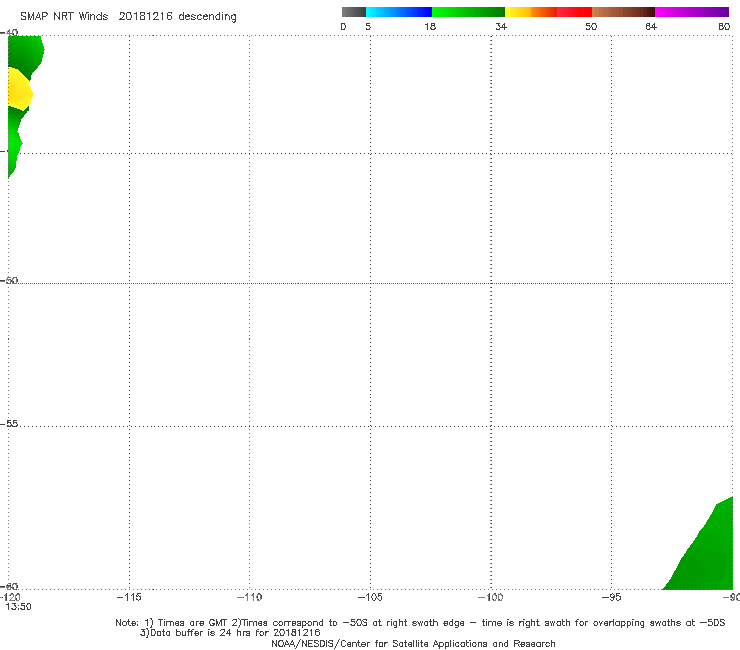Click the latitude label '-50'
The width and height of the screenshot is (740, 650).
pyautogui.click(x=9, y=280)
